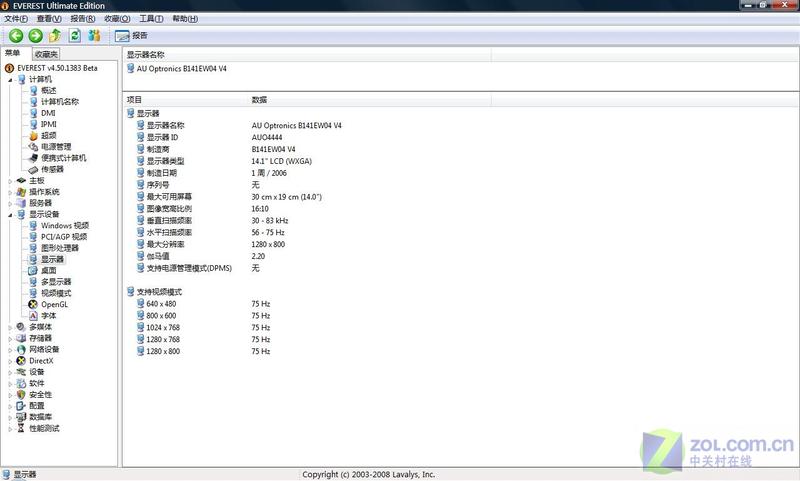Select Windows 视频 in the tree
This screenshot has width=800, height=481.
point(65,225)
